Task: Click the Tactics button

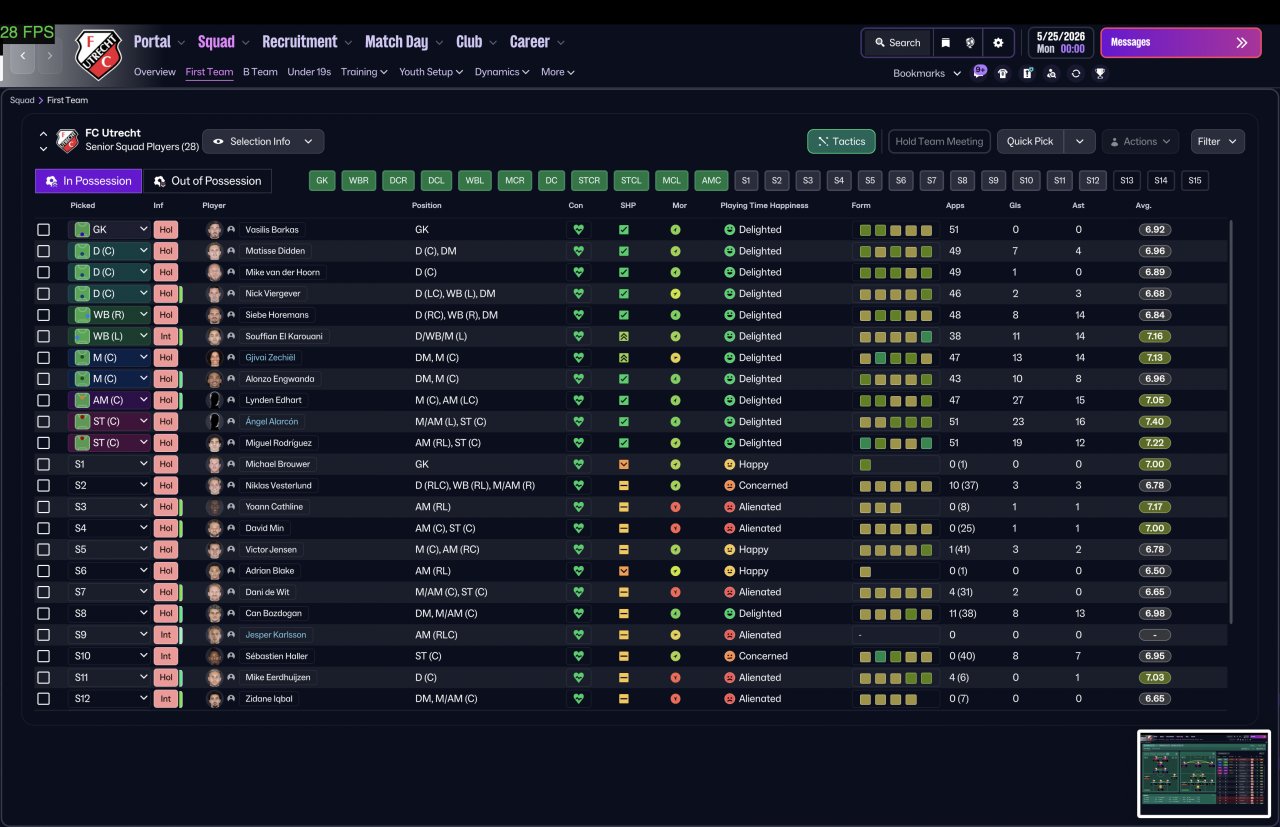Action: click(x=841, y=141)
